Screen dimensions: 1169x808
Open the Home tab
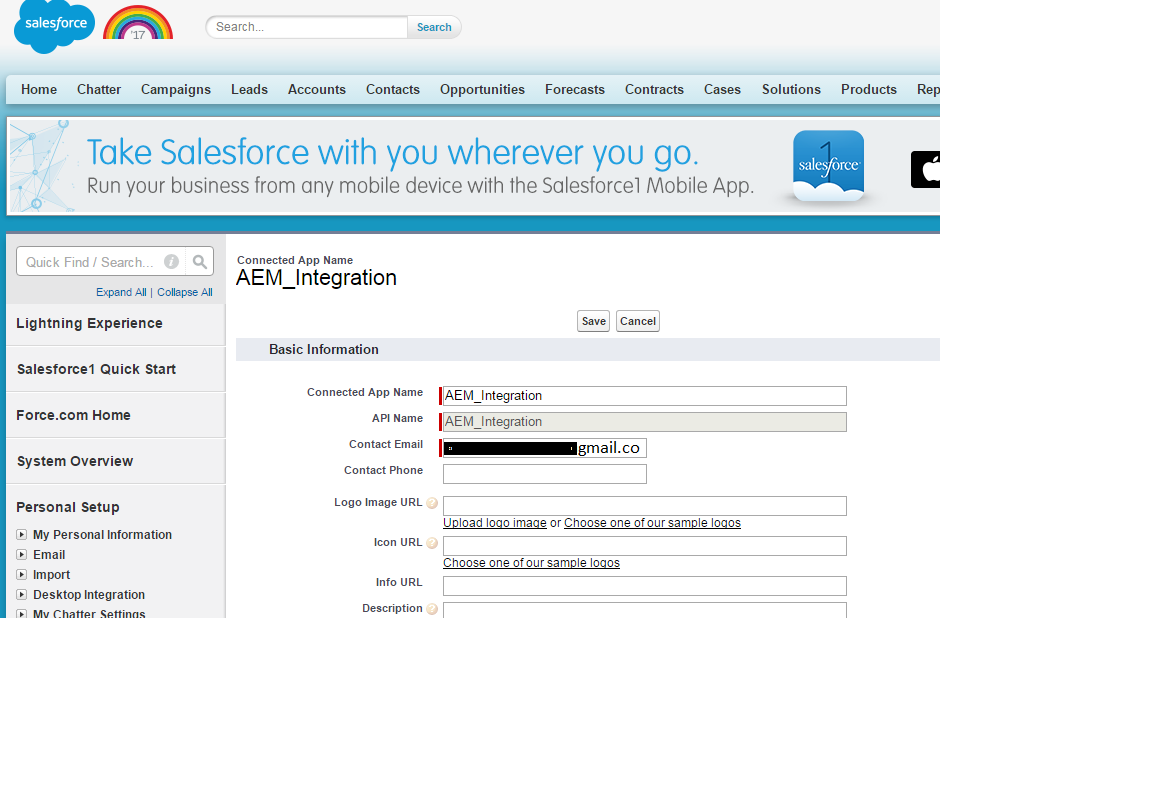[39, 89]
